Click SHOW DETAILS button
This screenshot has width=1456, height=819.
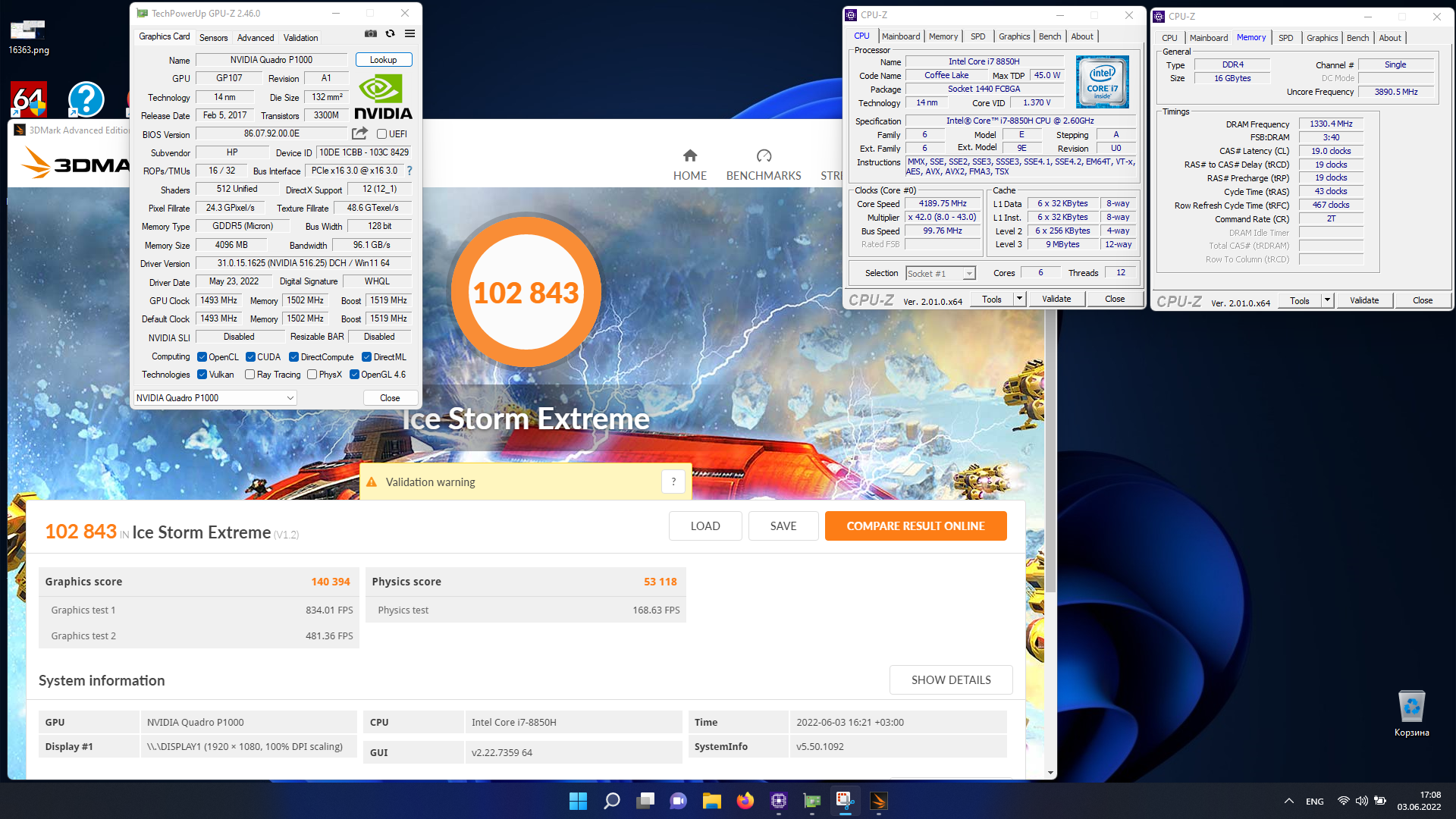tap(951, 680)
